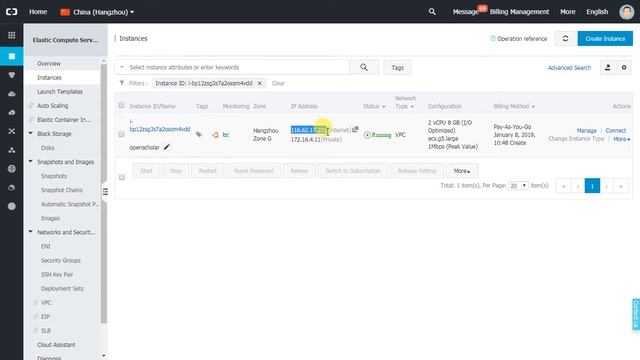Open monitoring chart icon for the instance
The width and height of the screenshot is (640, 360).
click(x=226, y=135)
